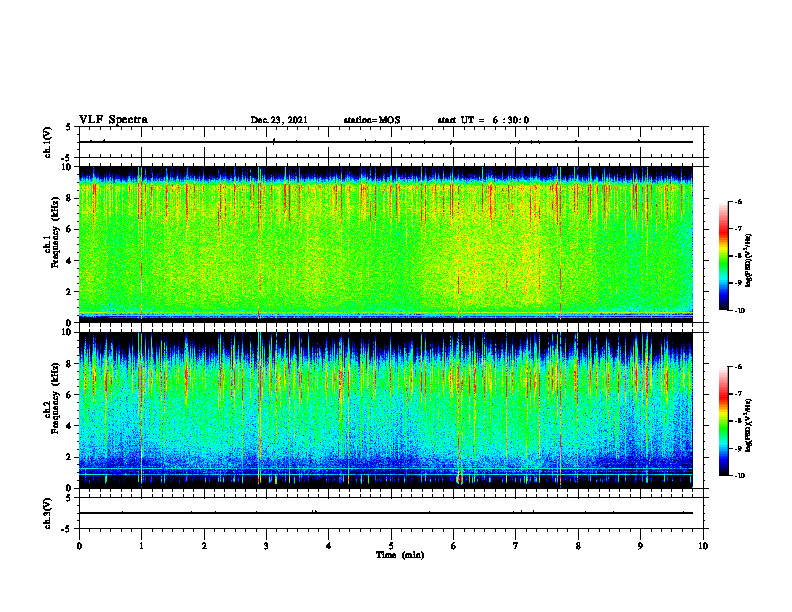
Task: Click the "VLF Spectra" plot title
Action: [x=113, y=120]
